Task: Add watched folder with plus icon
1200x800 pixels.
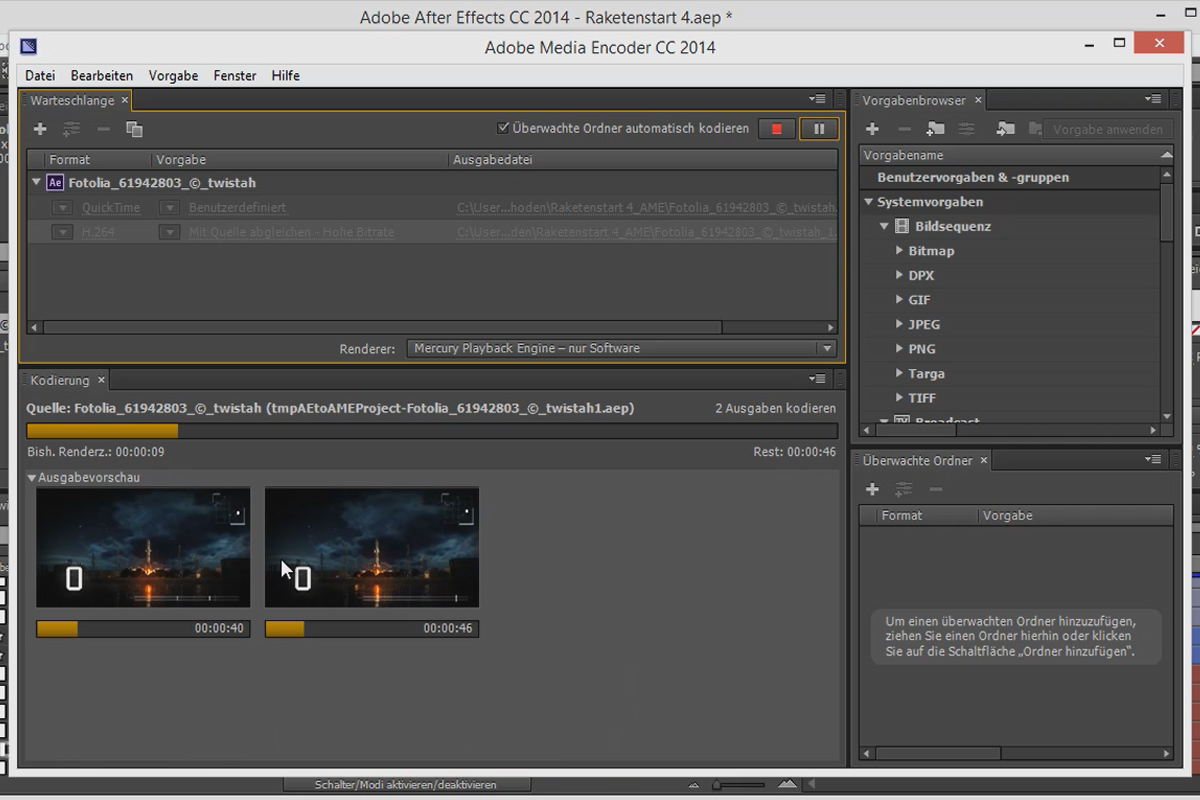Action: tap(872, 489)
